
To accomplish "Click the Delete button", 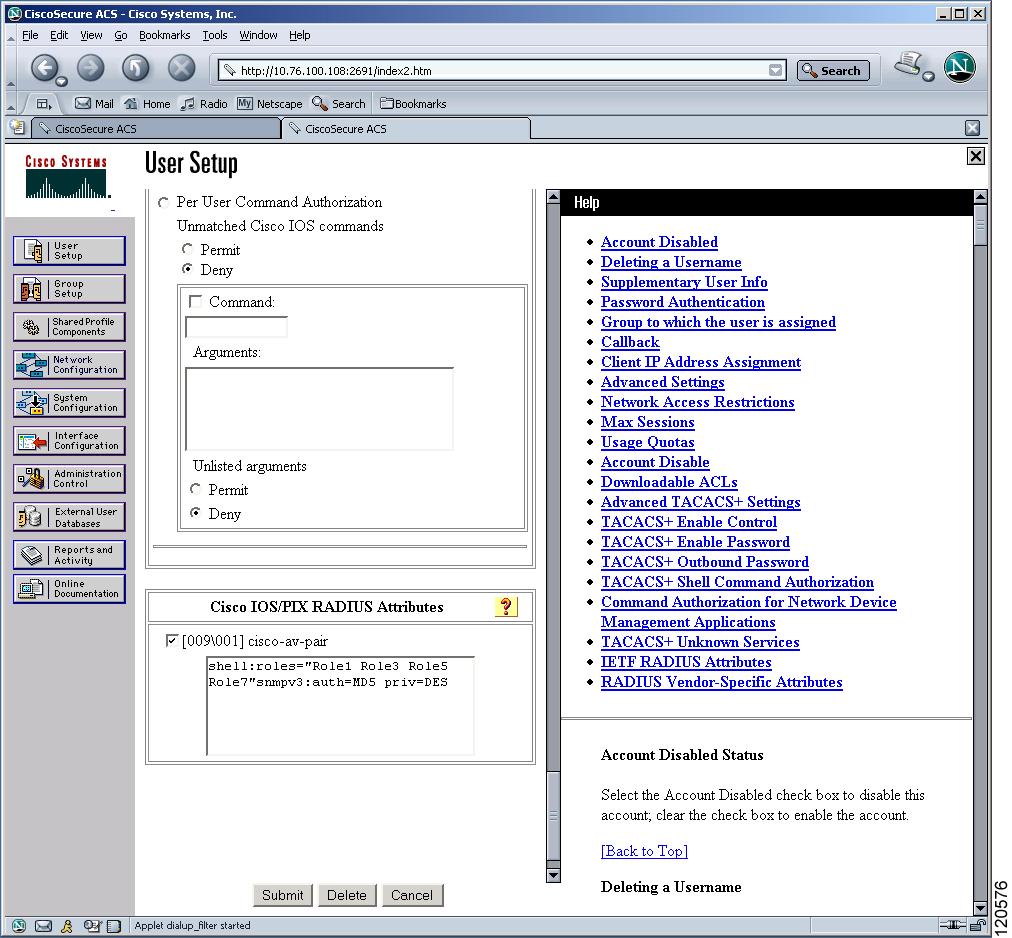I will click(x=347, y=895).
